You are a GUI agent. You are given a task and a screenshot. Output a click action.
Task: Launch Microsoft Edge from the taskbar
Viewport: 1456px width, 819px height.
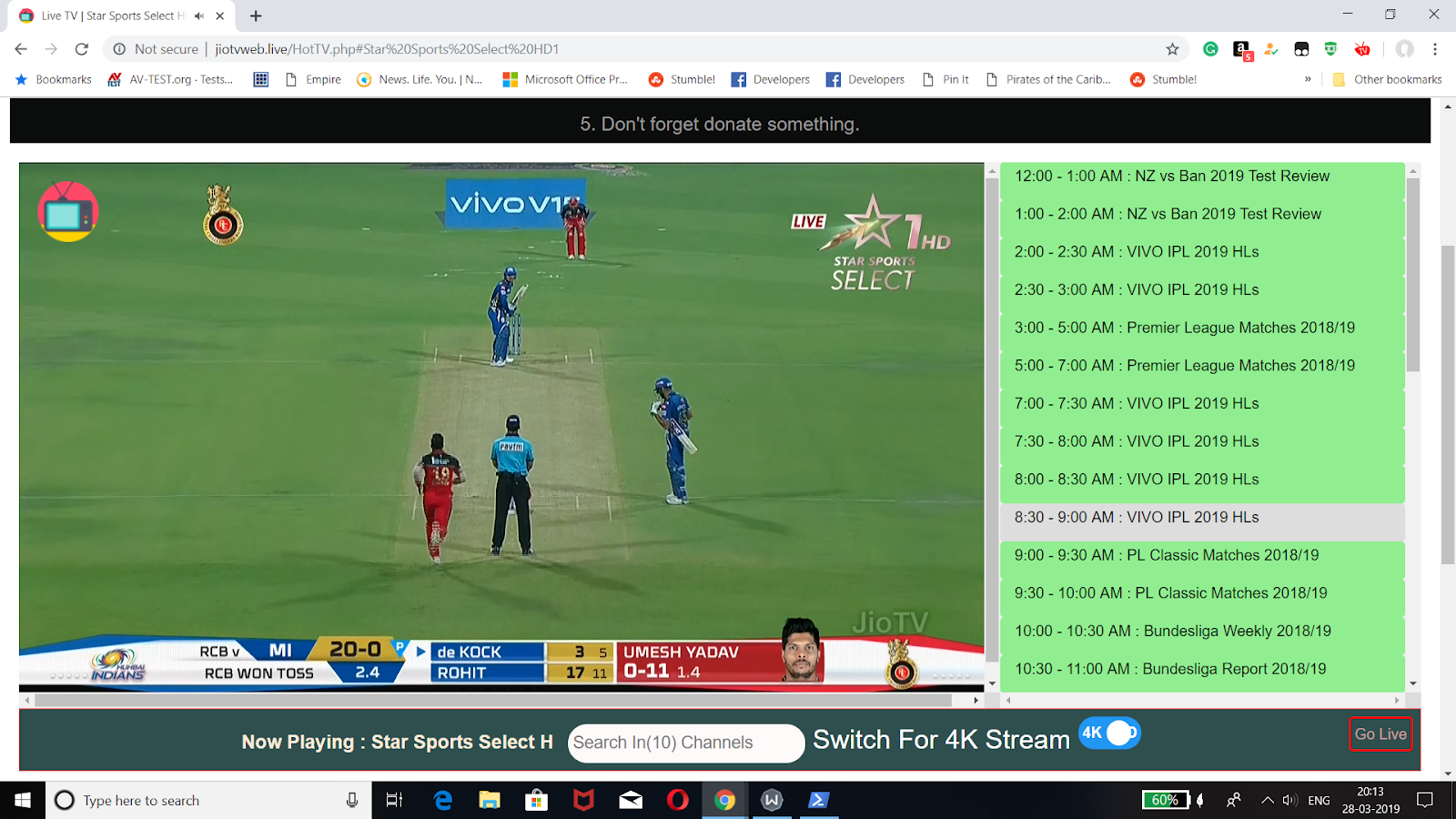click(443, 800)
